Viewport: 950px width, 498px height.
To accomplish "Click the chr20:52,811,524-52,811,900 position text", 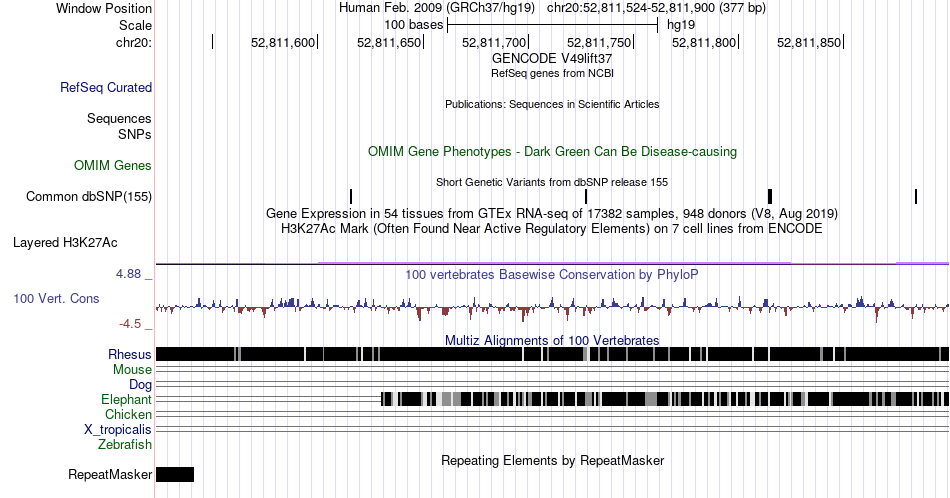I will pyautogui.click(x=657, y=8).
